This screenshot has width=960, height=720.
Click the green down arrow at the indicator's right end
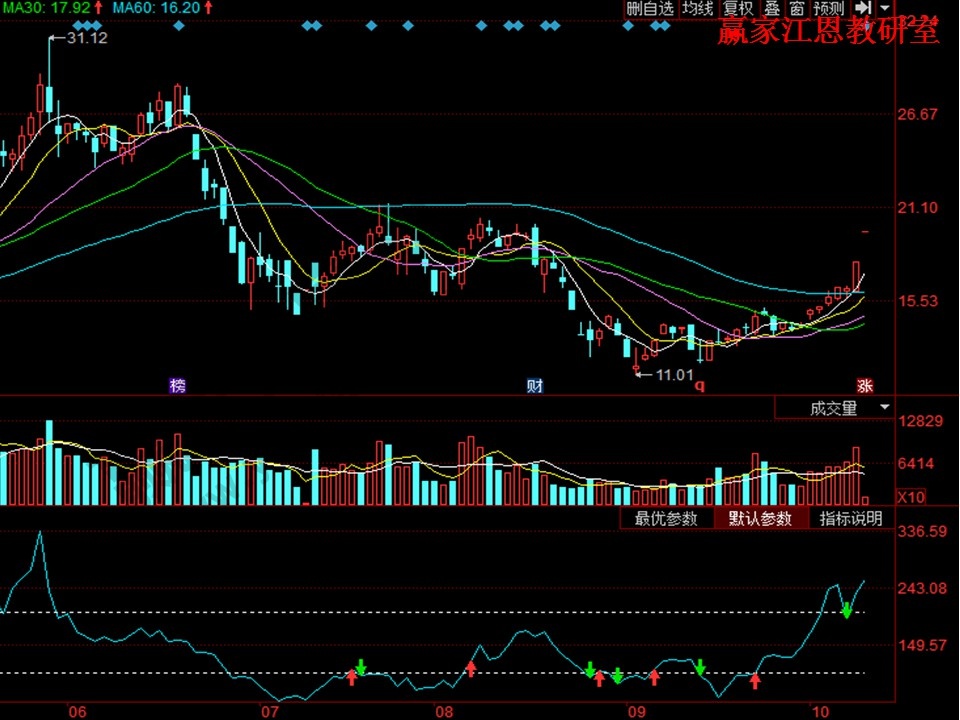847,610
